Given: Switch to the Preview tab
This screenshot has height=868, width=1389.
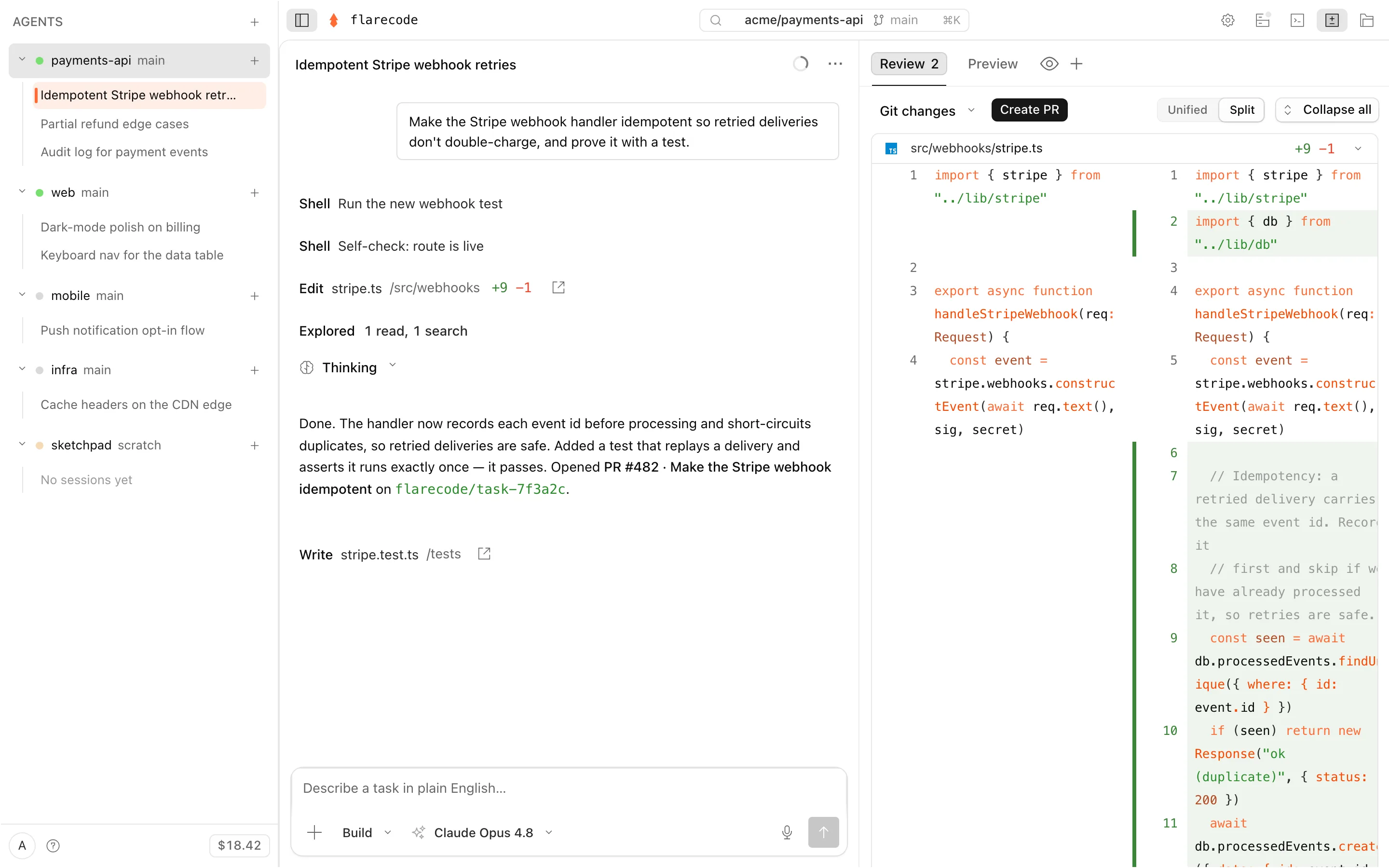Looking at the screenshot, I should tap(993, 64).
